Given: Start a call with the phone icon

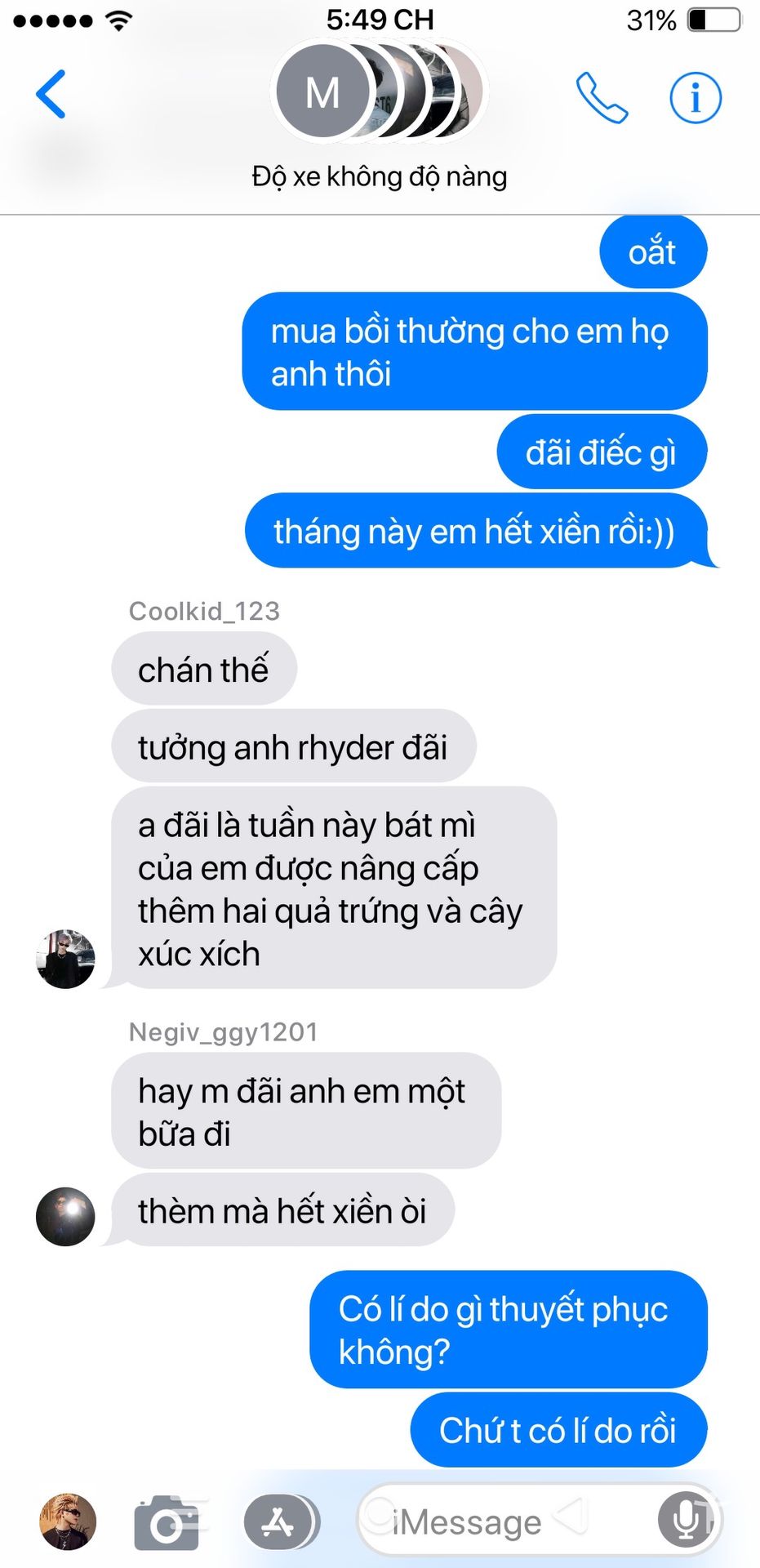Looking at the screenshot, I should [602, 97].
